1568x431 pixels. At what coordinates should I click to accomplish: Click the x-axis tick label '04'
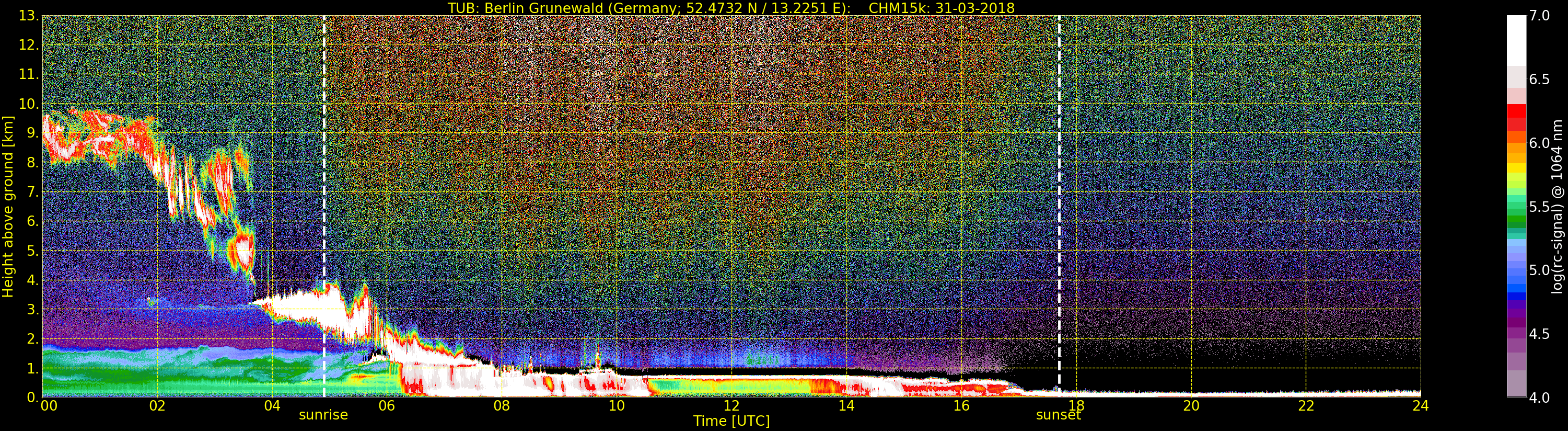click(x=272, y=405)
